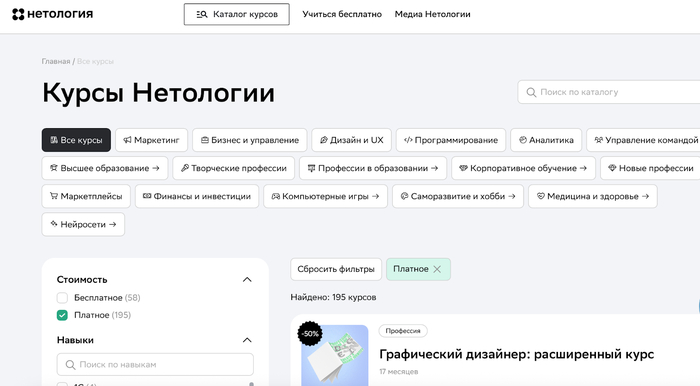Click the Найдено: 195 курсов text
Image resolution: width=700 pixels, height=386 pixels.
click(x=333, y=297)
